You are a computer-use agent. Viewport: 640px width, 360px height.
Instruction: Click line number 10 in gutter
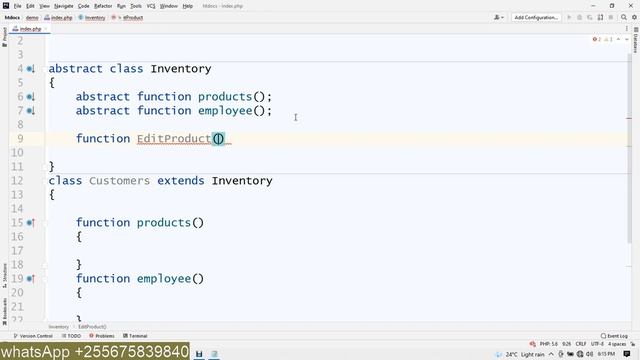click(x=17, y=153)
